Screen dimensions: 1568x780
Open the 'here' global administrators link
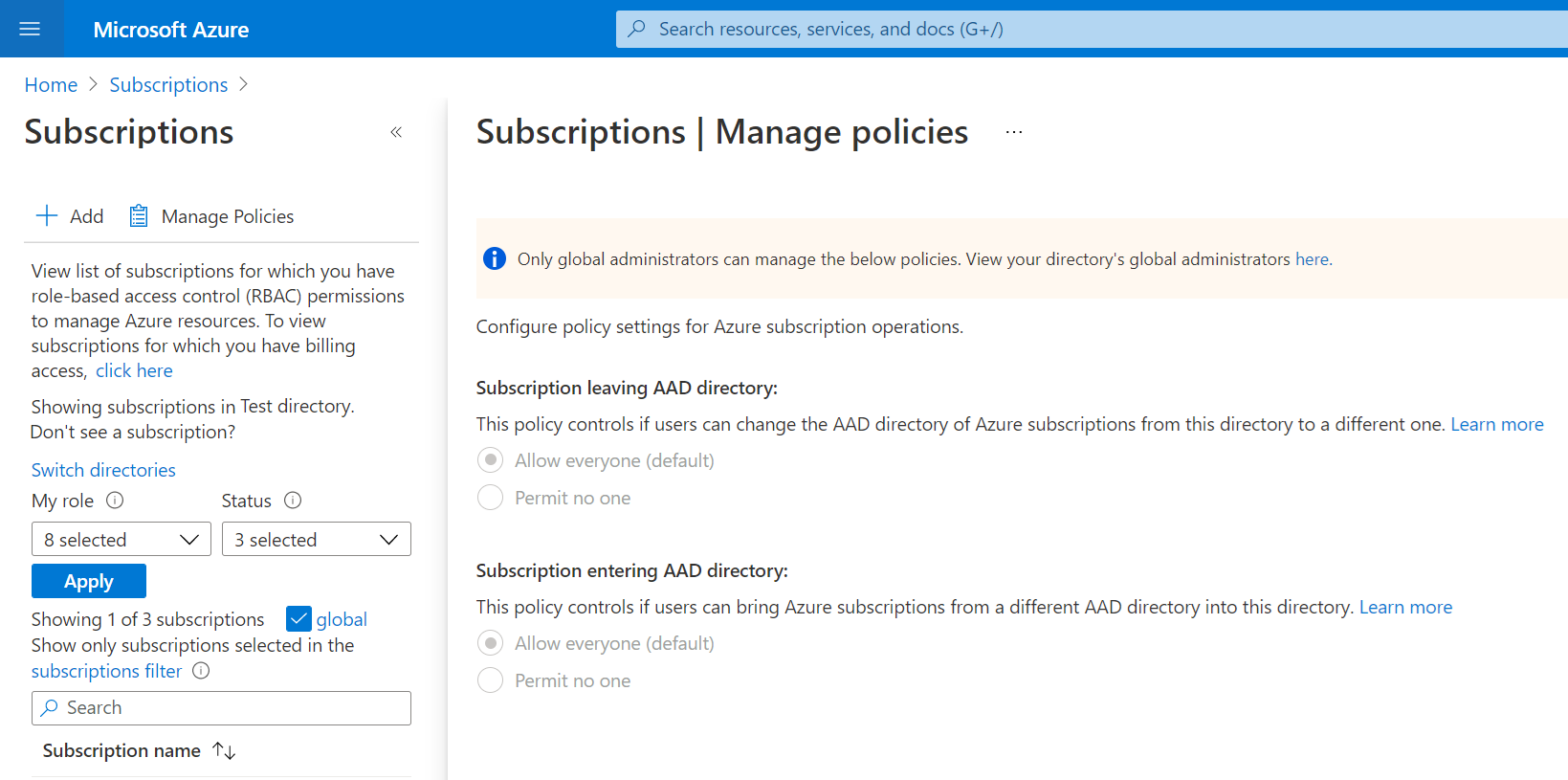[x=1312, y=259]
